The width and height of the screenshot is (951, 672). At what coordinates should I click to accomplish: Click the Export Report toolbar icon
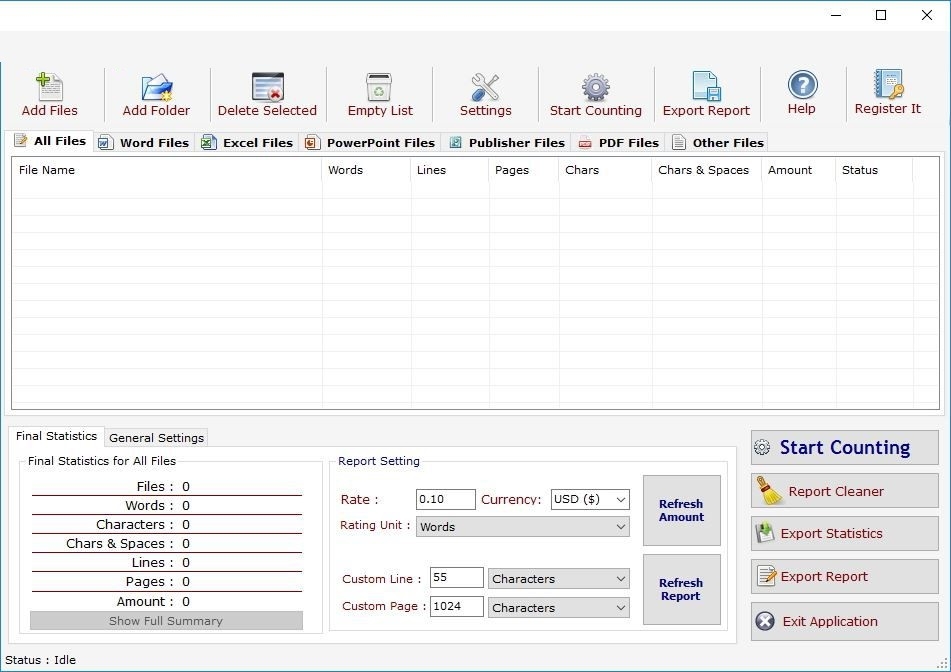[706, 88]
